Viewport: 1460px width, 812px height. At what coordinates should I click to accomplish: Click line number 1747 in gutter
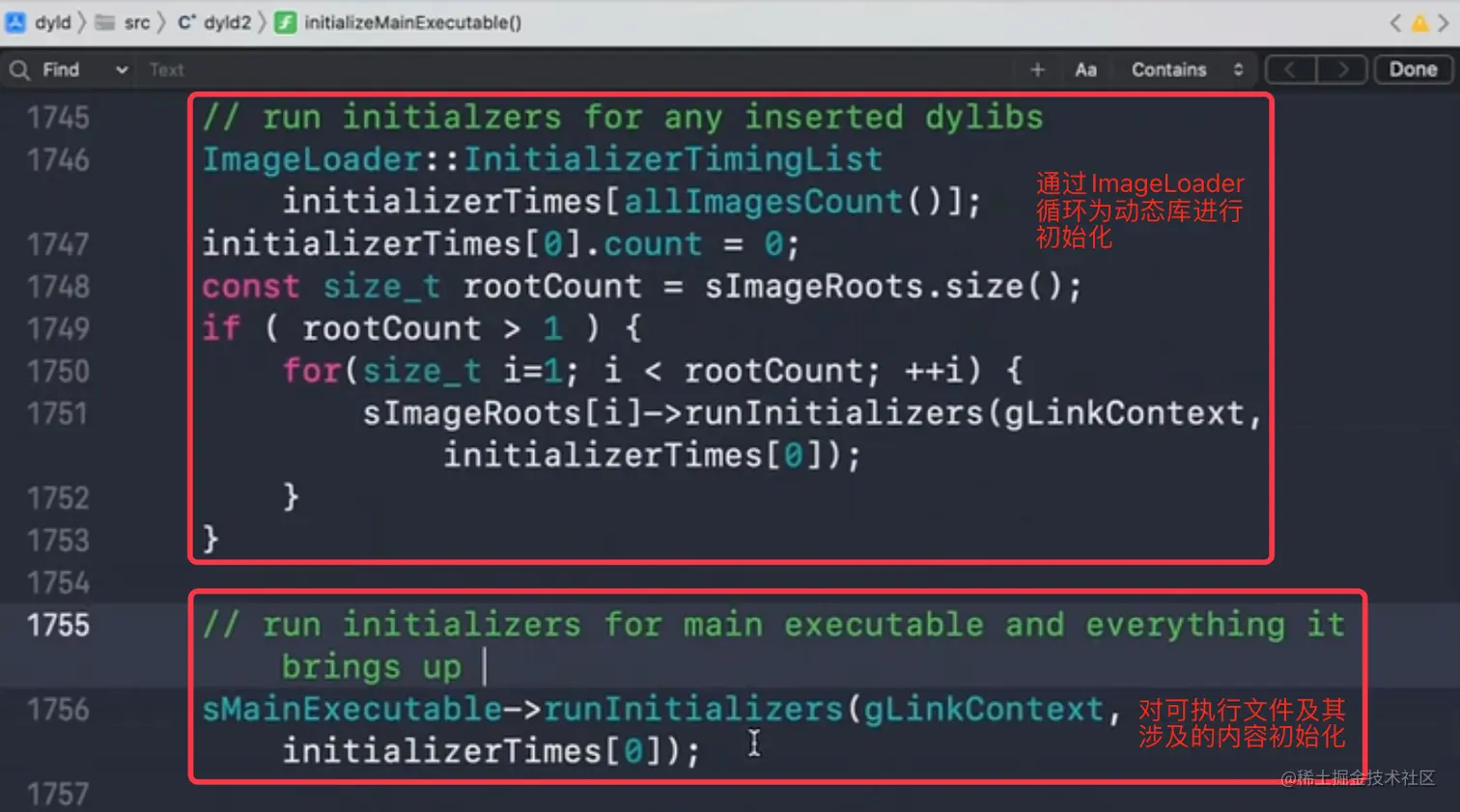[58, 244]
